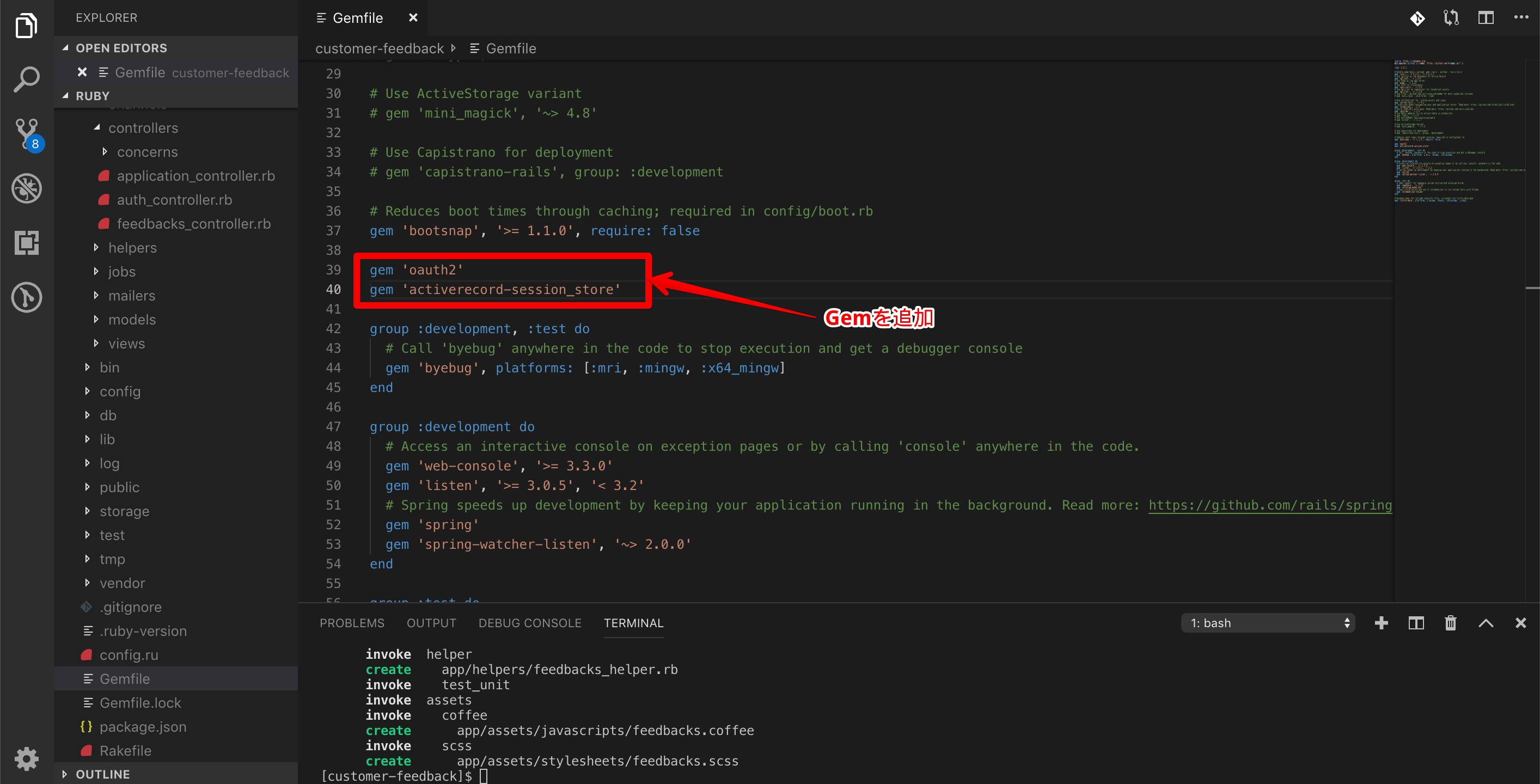This screenshot has width=1540, height=784.
Task: Create a new terminal with plus icon
Action: [1381, 623]
